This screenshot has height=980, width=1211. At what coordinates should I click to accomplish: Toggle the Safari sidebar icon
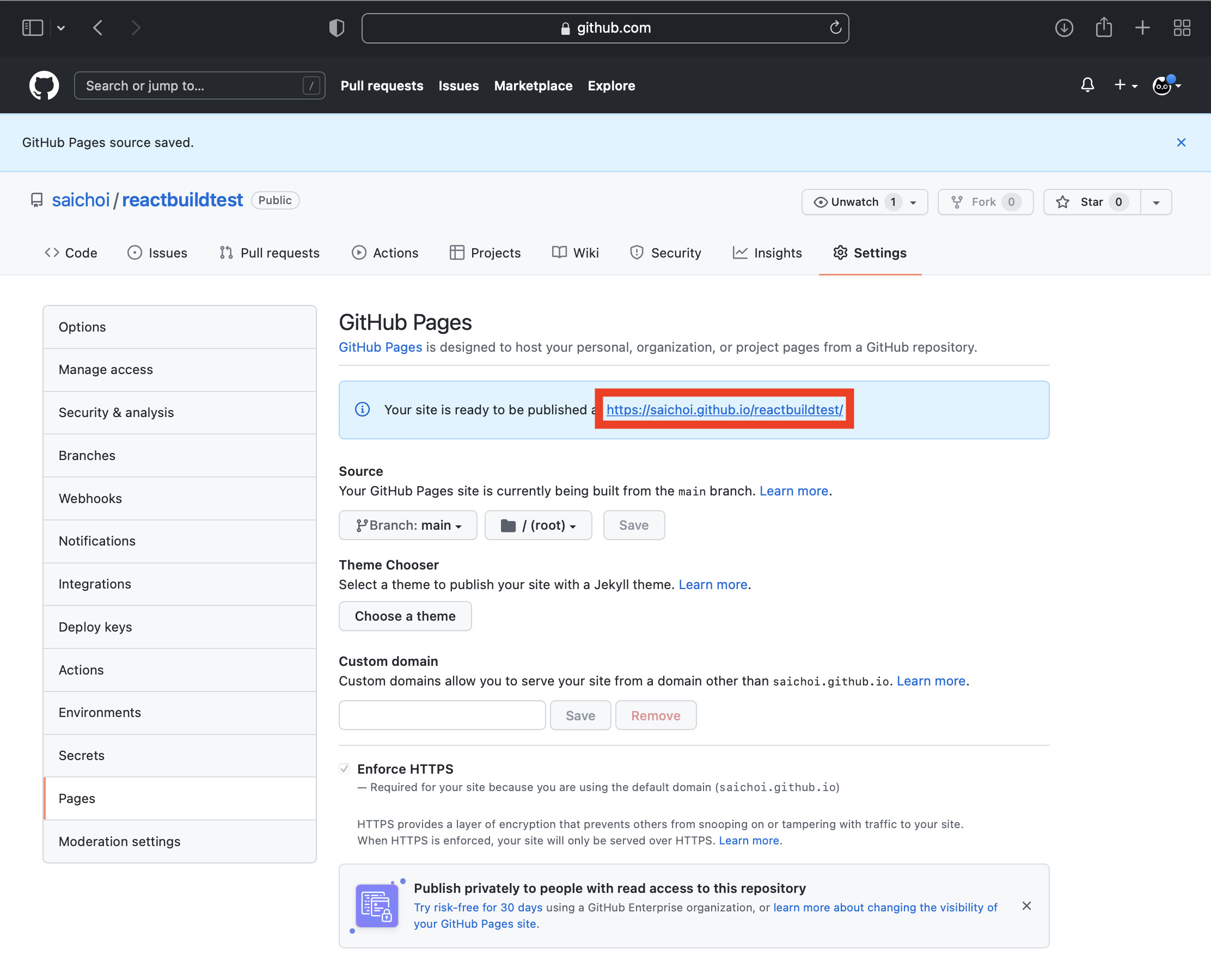coord(33,28)
